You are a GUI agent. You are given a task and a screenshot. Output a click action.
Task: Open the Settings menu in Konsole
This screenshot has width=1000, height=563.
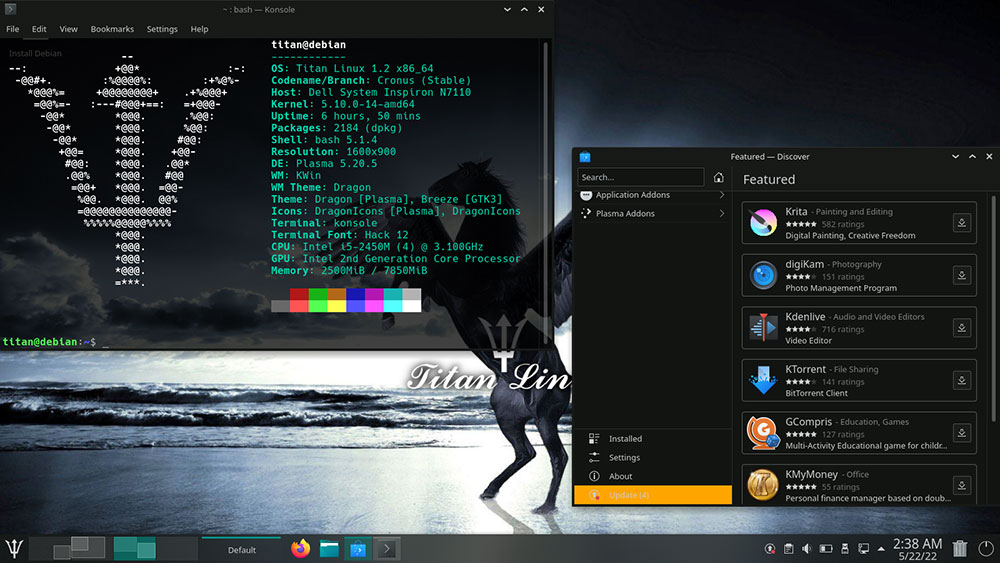(162, 29)
